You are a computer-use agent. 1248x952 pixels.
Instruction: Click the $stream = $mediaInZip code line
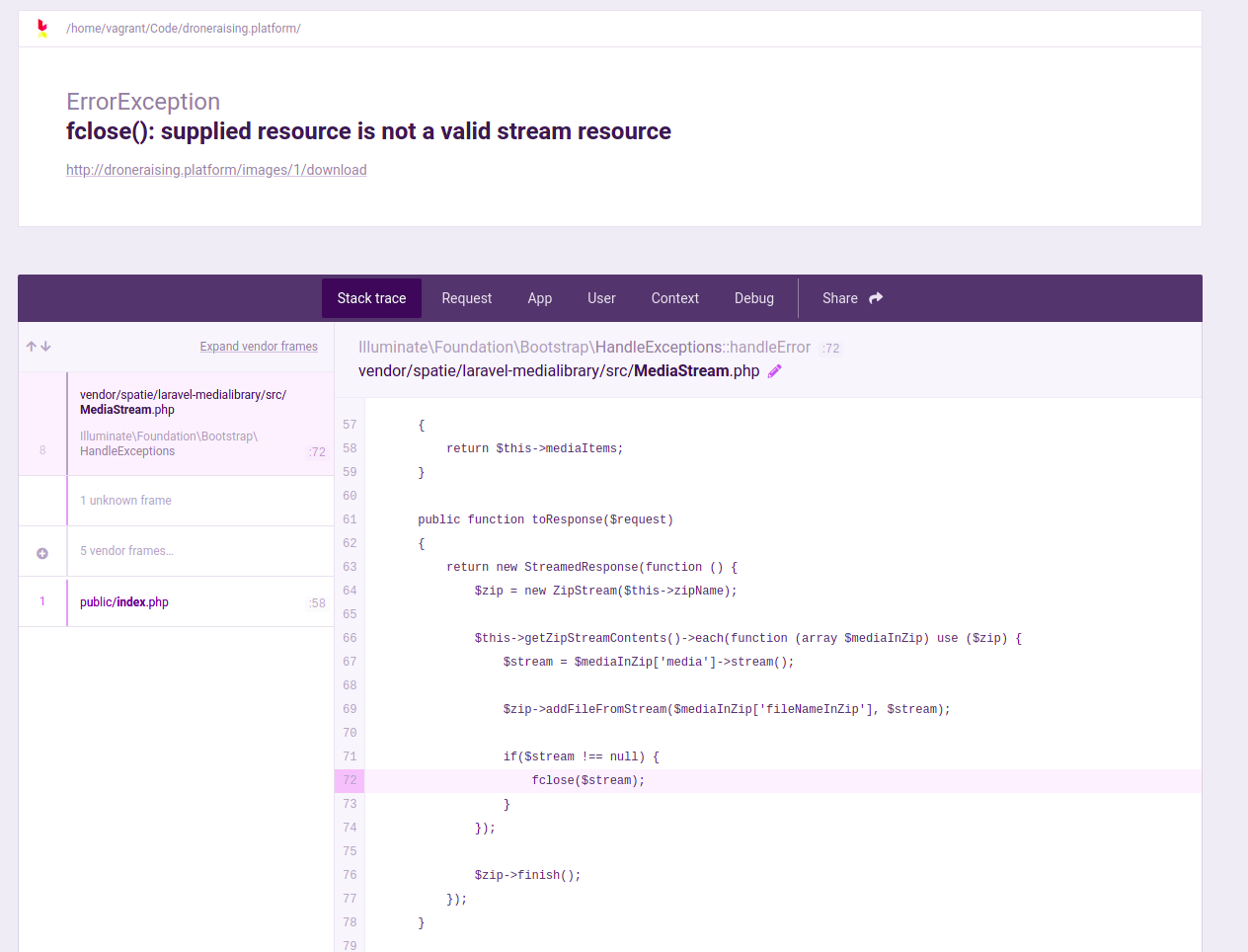click(x=649, y=662)
